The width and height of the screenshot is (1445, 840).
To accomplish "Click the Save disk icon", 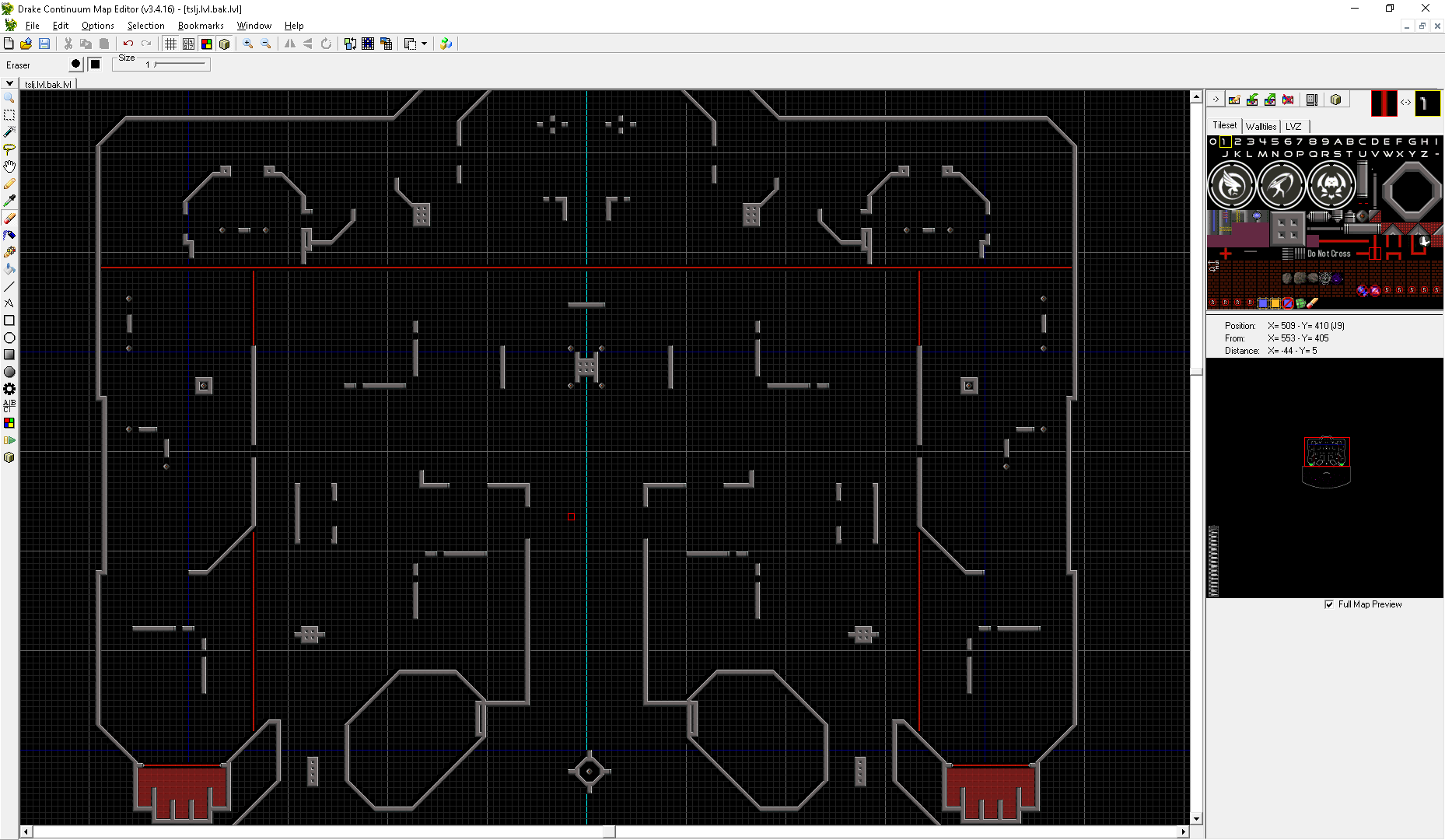I will click(44, 44).
